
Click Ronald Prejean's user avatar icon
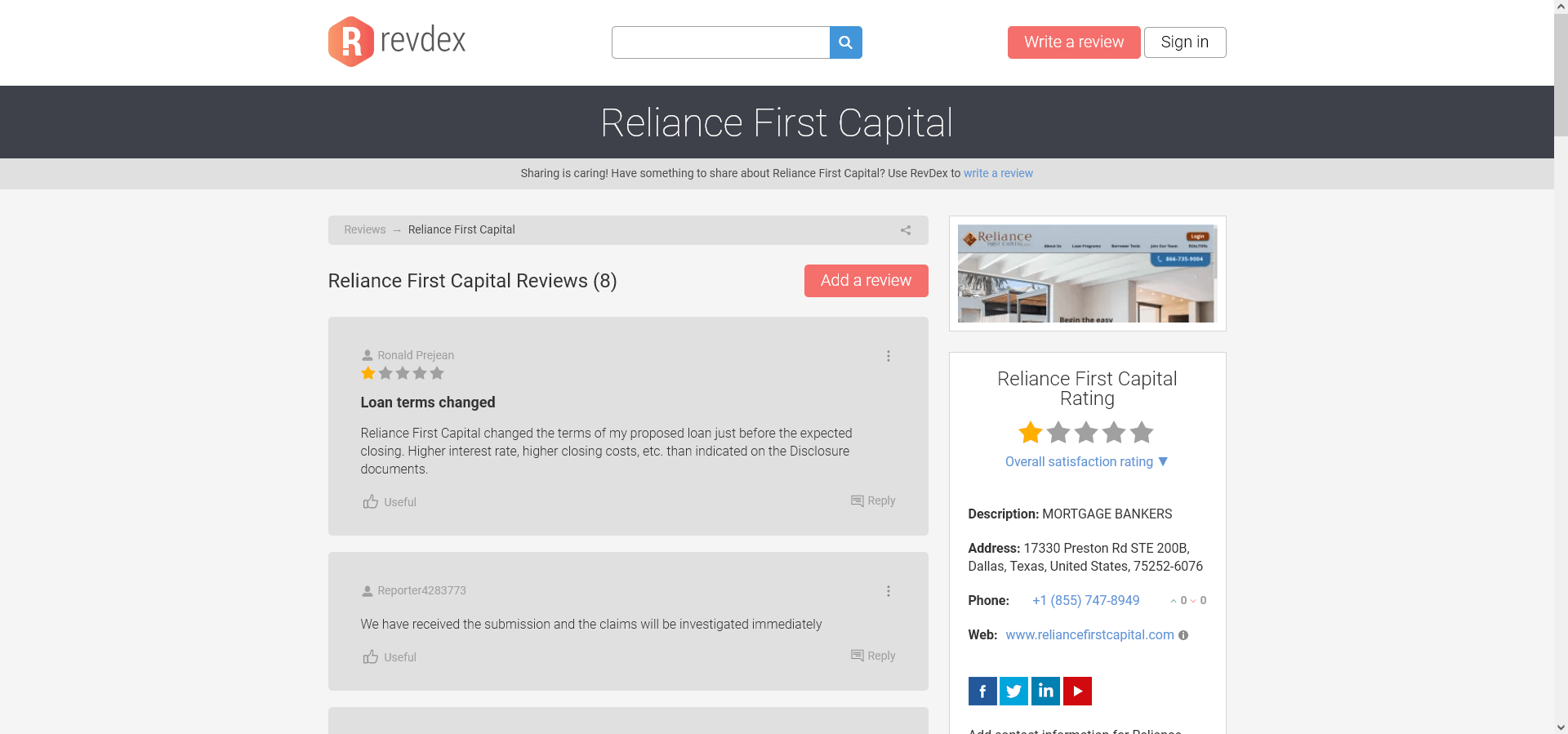click(367, 355)
